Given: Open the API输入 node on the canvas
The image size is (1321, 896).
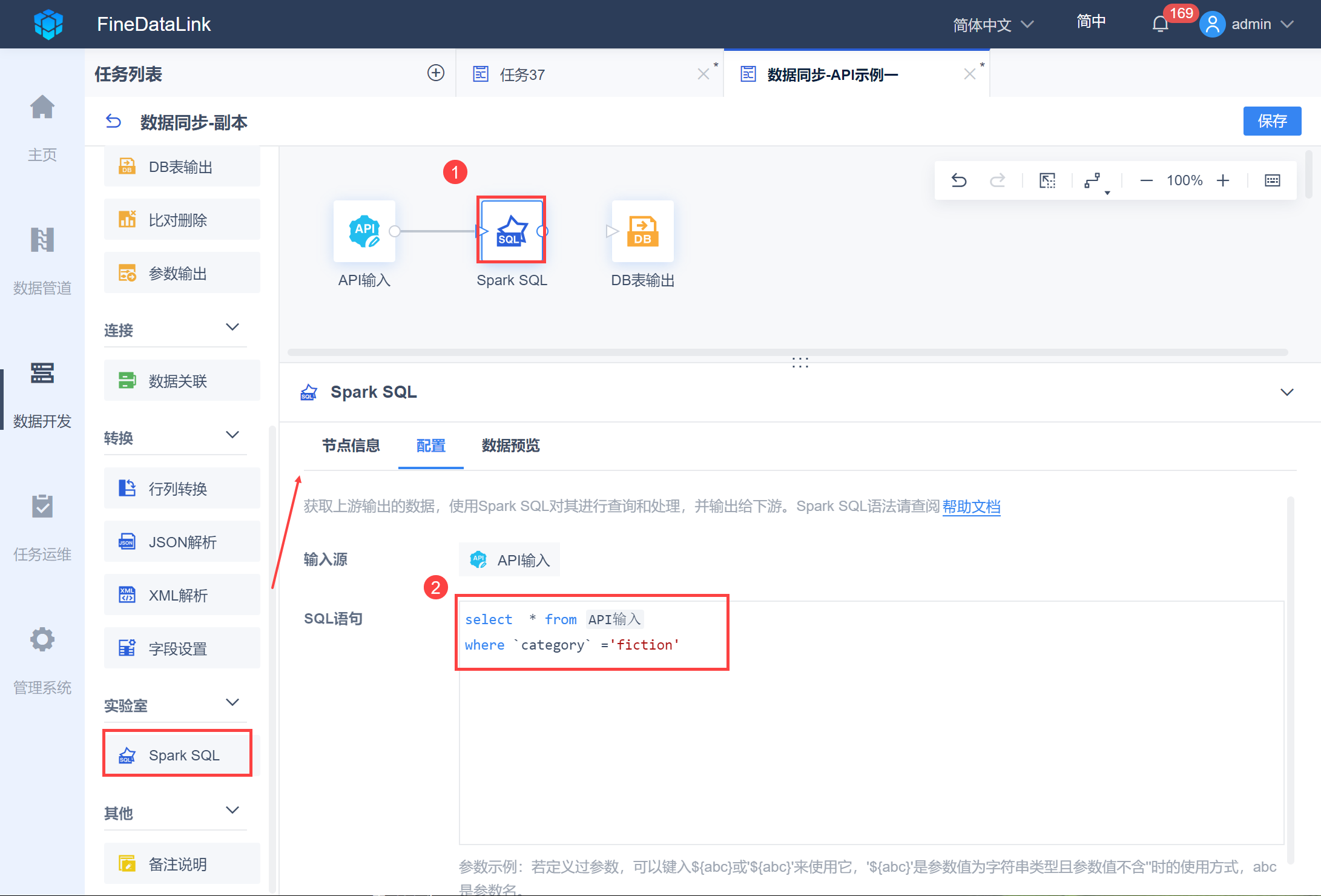Looking at the screenshot, I should coord(364,231).
